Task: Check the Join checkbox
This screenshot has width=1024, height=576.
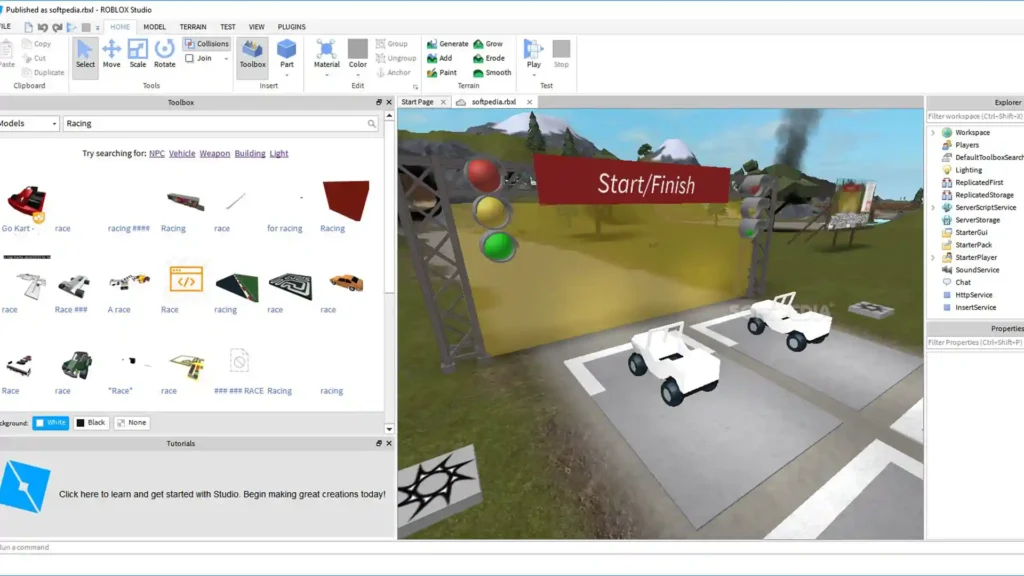Action: tap(189, 58)
